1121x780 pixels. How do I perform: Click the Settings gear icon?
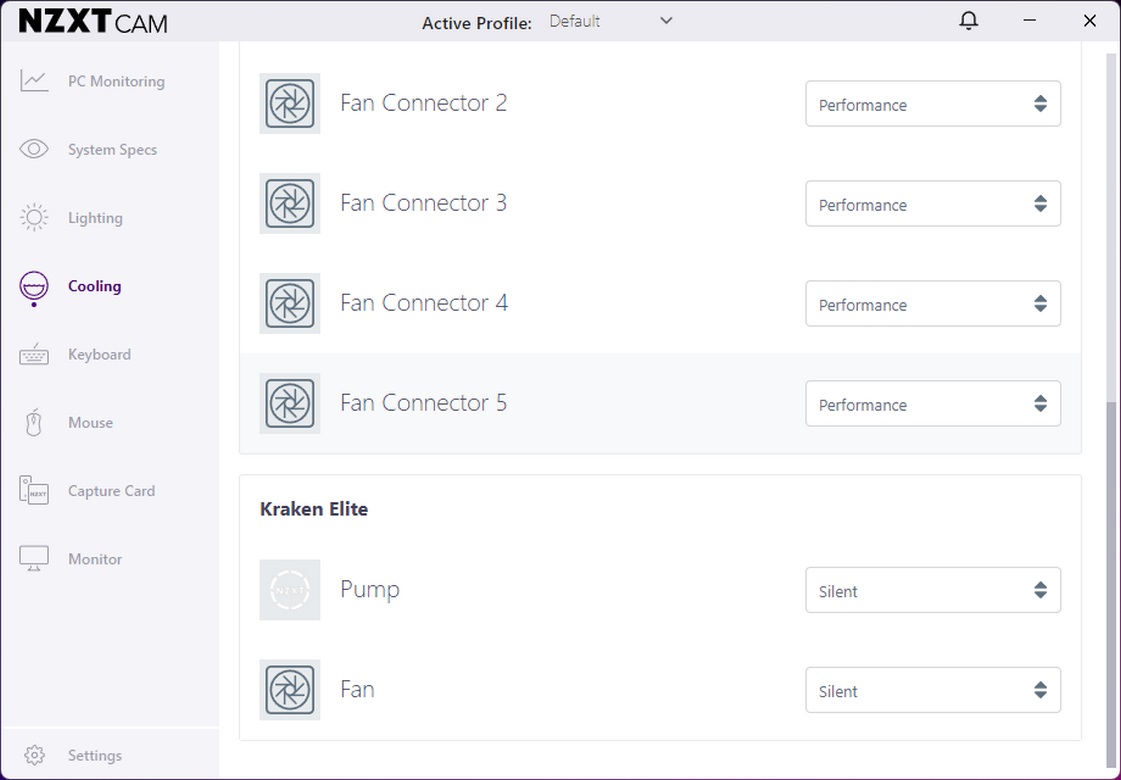pyautogui.click(x=34, y=756)
